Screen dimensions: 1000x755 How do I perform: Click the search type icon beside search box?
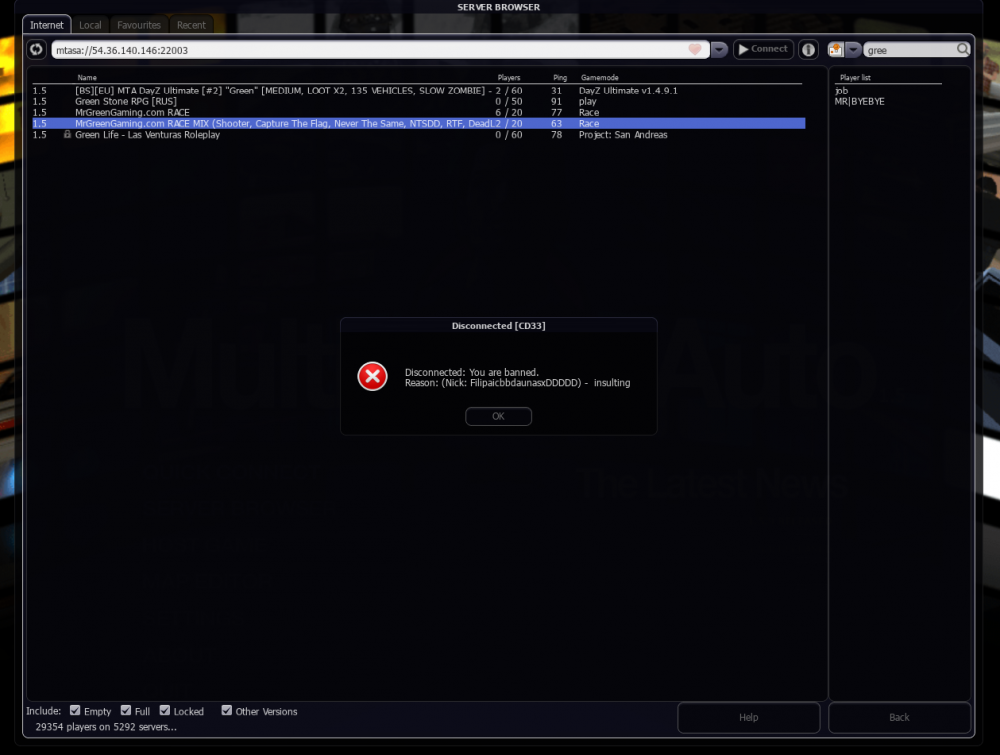835,49
